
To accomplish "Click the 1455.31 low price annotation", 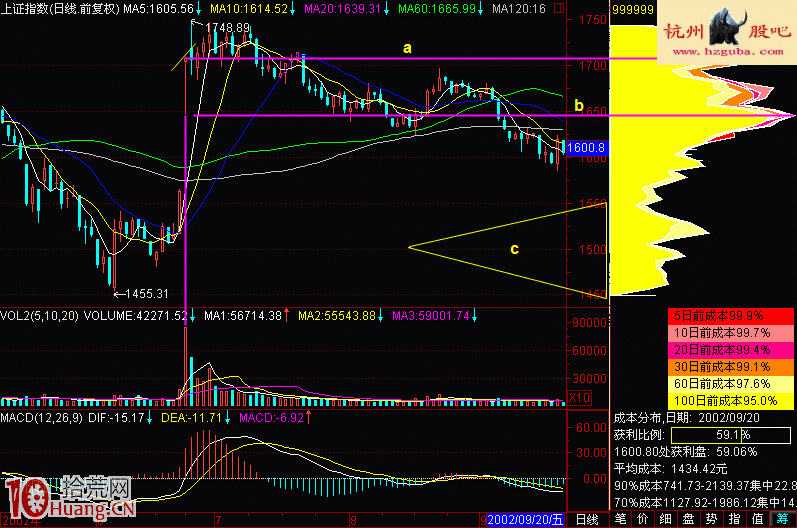I will click(146, 294).
